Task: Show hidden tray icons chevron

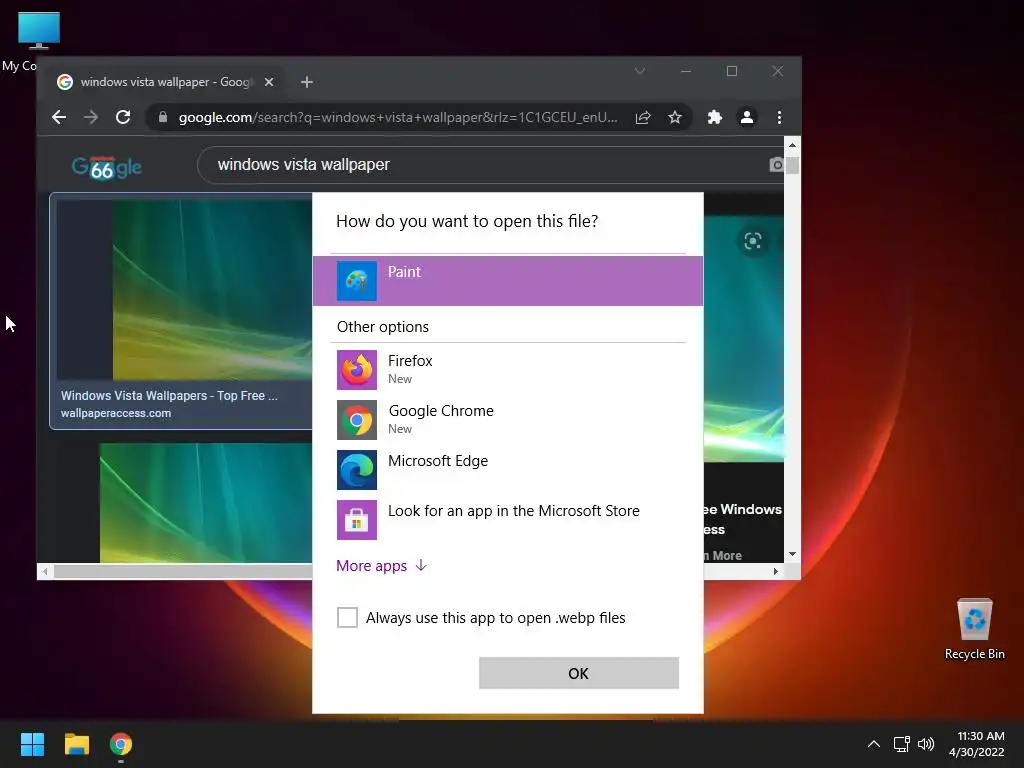Action: 873,744
